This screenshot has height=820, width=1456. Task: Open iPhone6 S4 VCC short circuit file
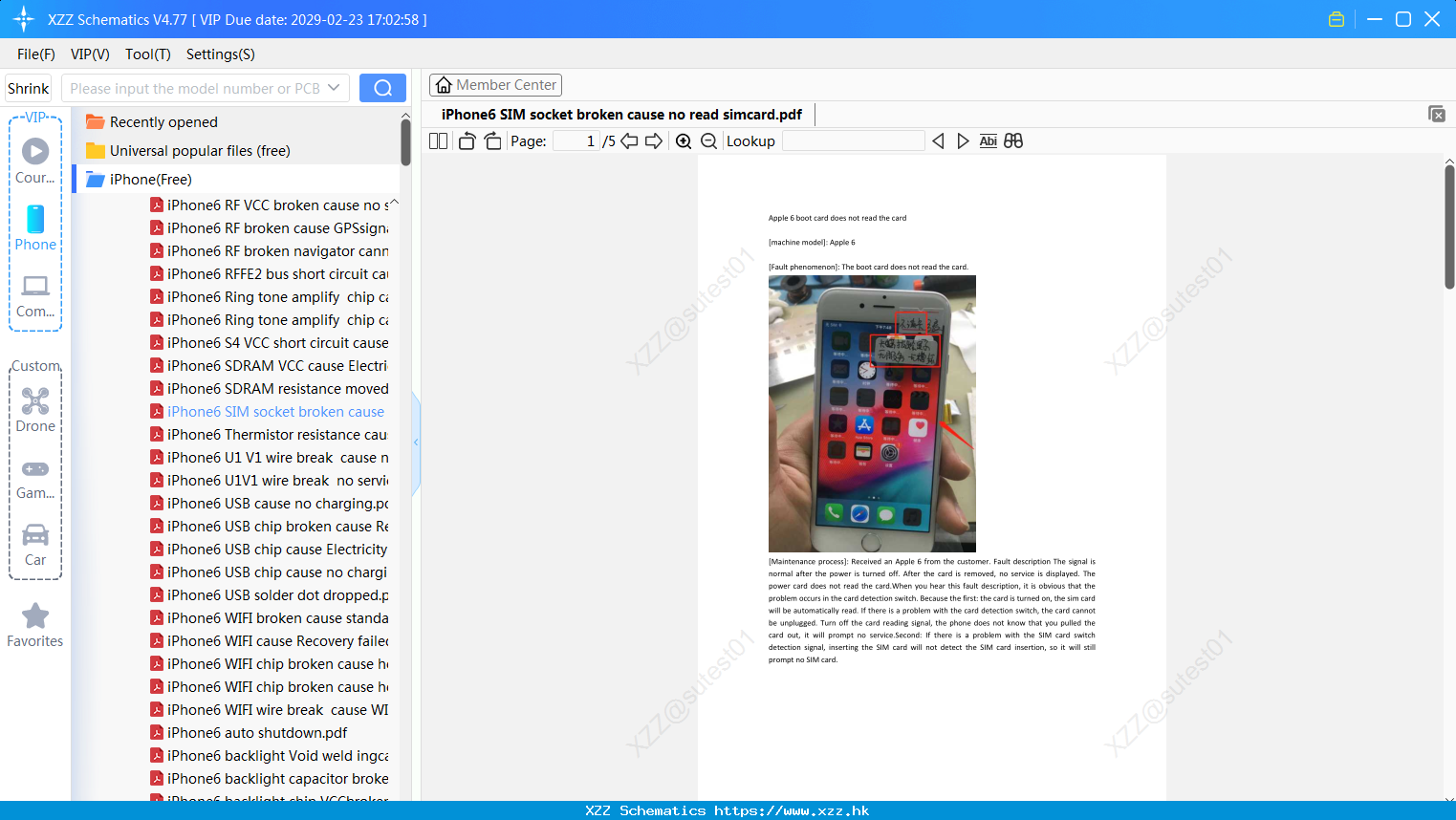click(x=270, y=343)
